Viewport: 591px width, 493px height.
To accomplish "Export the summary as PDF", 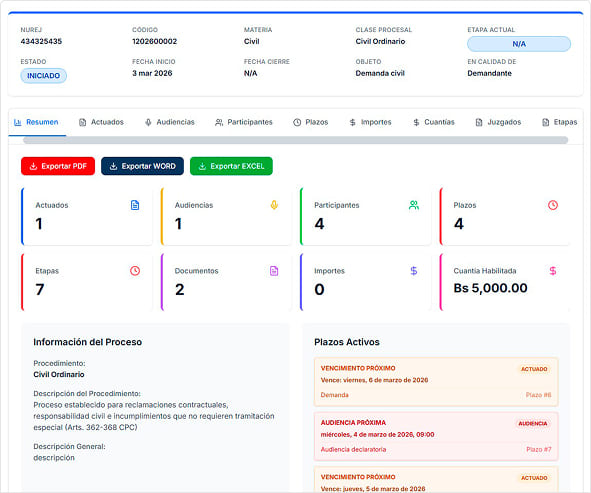I will pyautogui.click(x=58, y=166).
